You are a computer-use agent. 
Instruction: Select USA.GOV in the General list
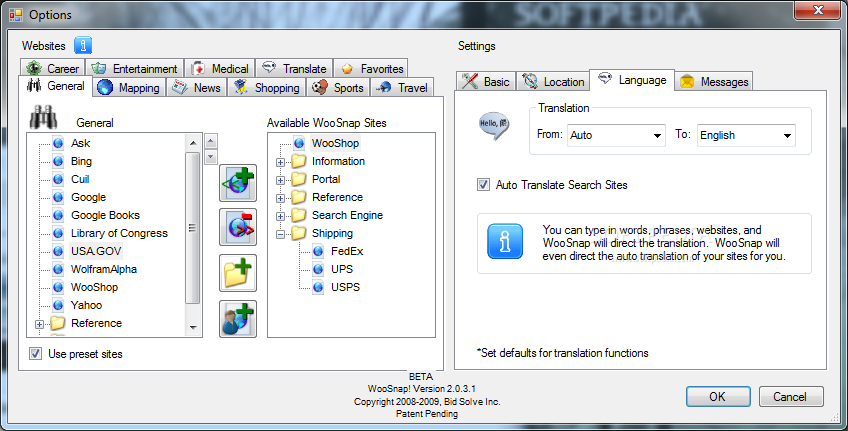point(96,251)
